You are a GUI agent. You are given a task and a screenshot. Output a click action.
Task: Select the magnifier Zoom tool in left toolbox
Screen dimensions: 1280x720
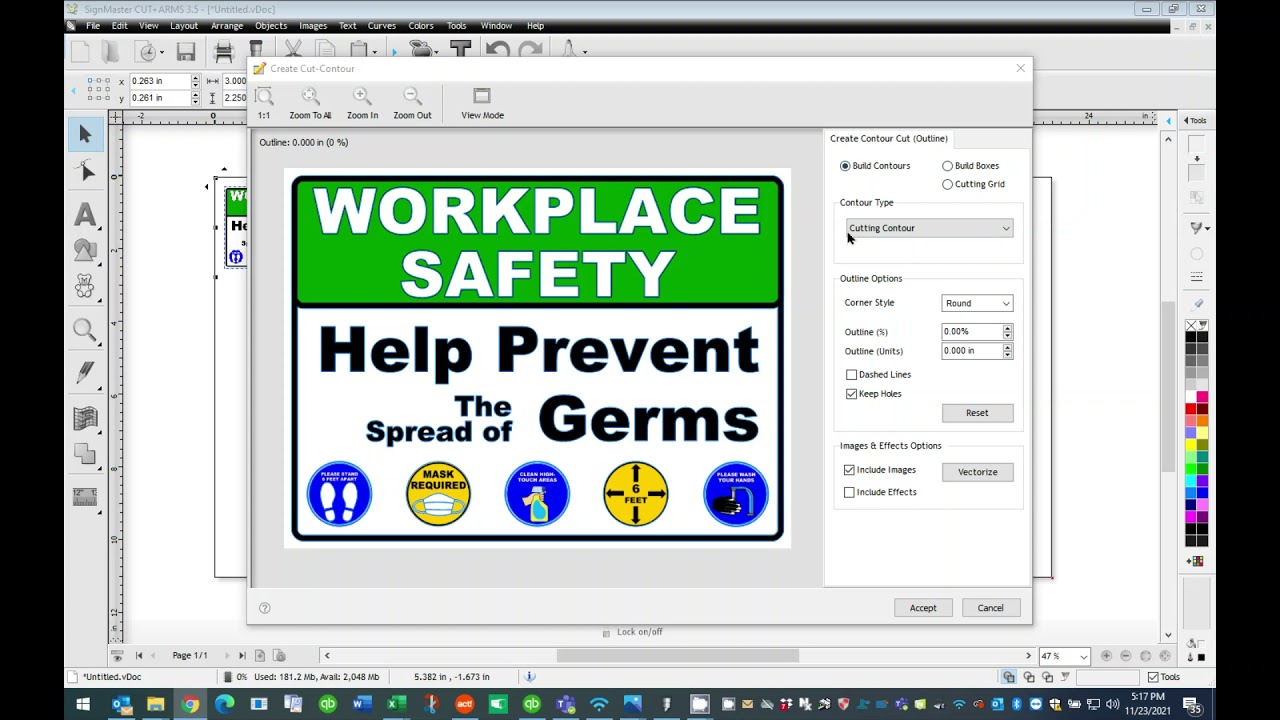pyautogui.click(x=85, y=330)
